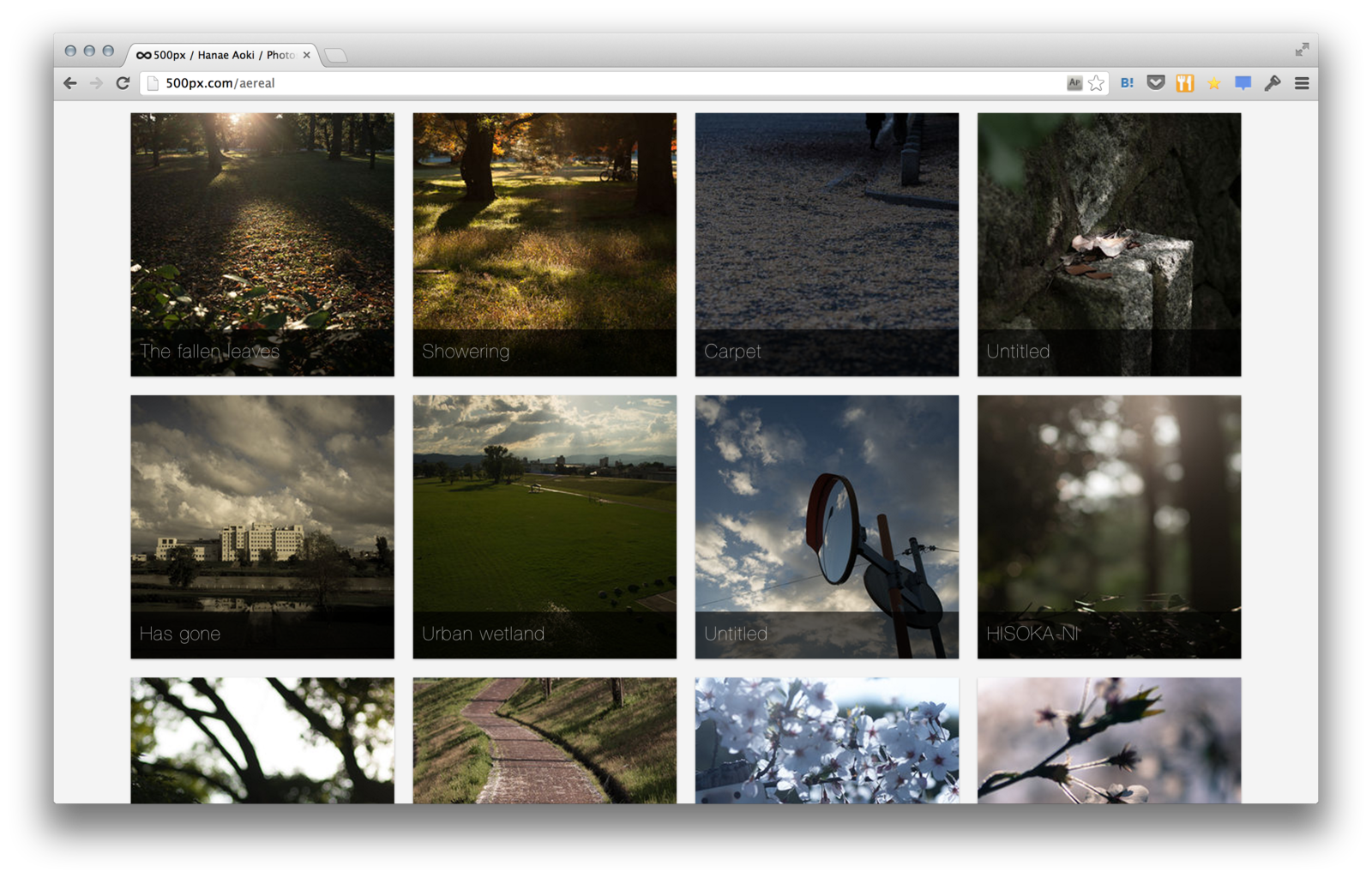Open a new tab with the tab button

[x=336, y=56]
